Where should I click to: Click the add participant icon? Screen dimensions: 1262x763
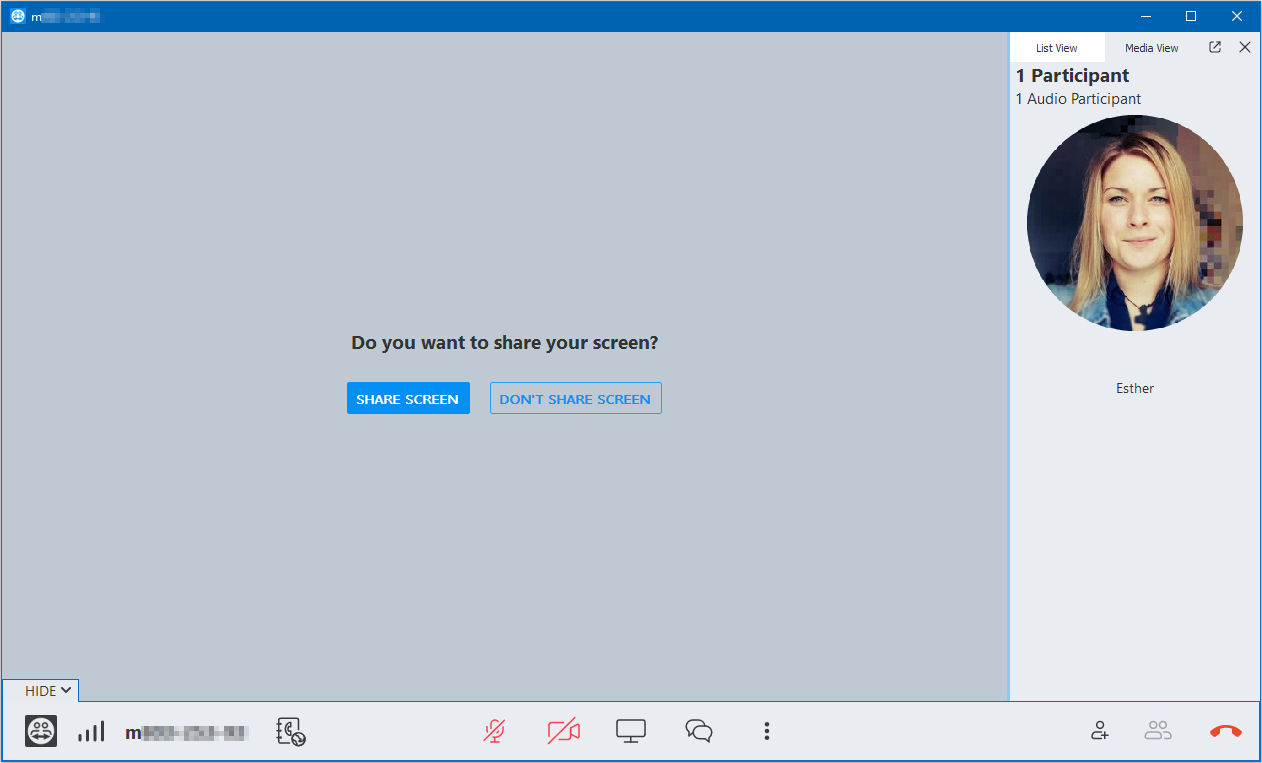(1100, 731)
